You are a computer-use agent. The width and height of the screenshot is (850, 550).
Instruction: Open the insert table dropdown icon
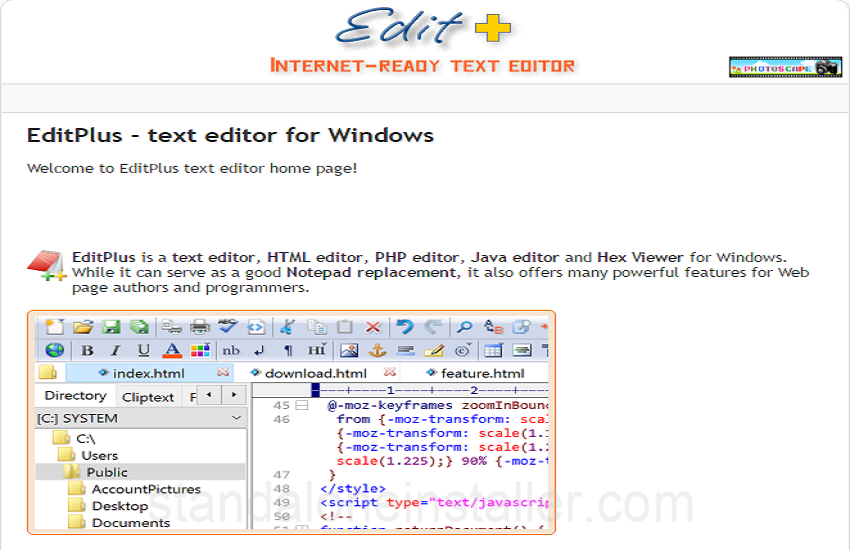tap(493, 351)
